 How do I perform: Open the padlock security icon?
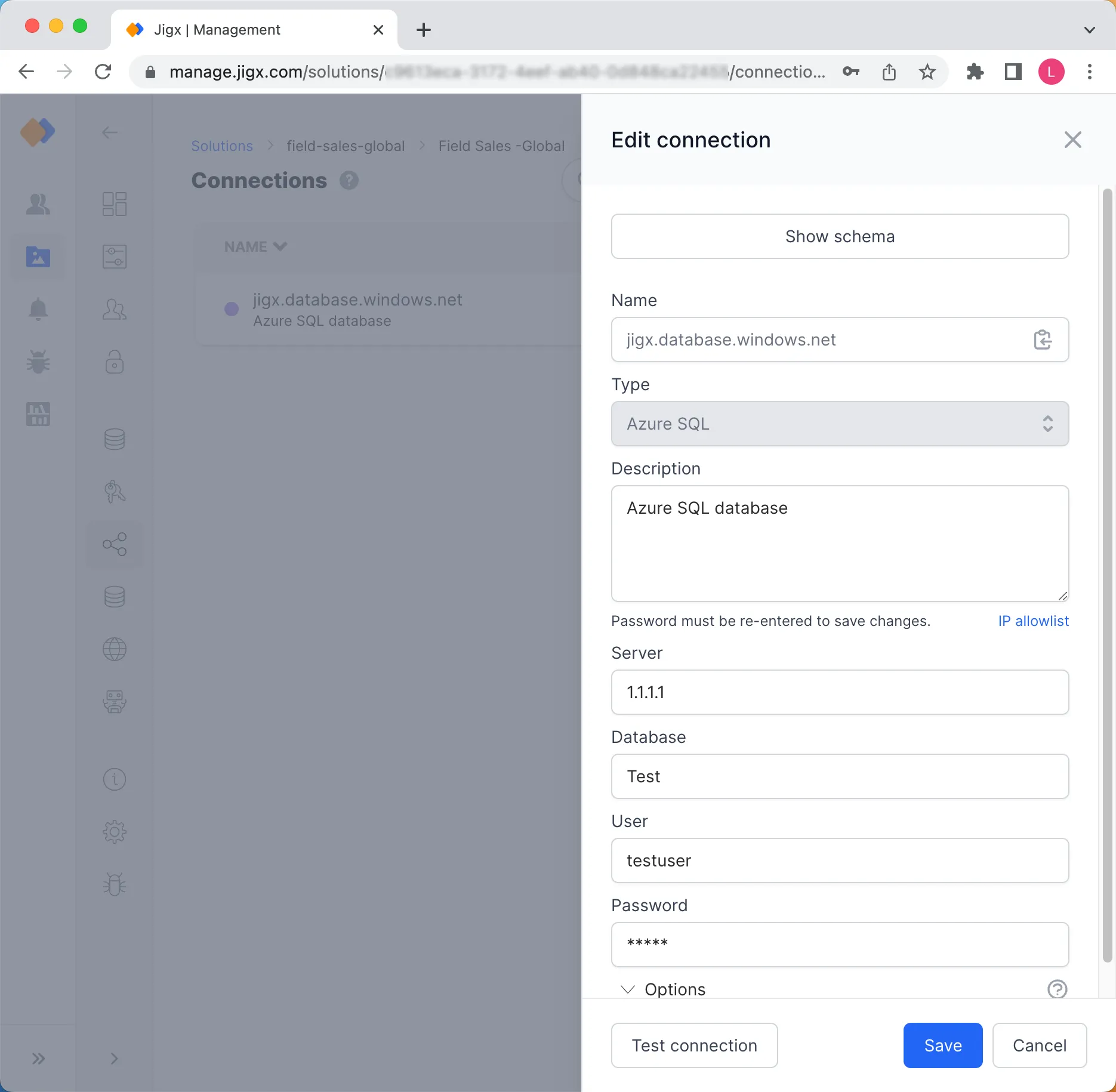coord(115,362)
